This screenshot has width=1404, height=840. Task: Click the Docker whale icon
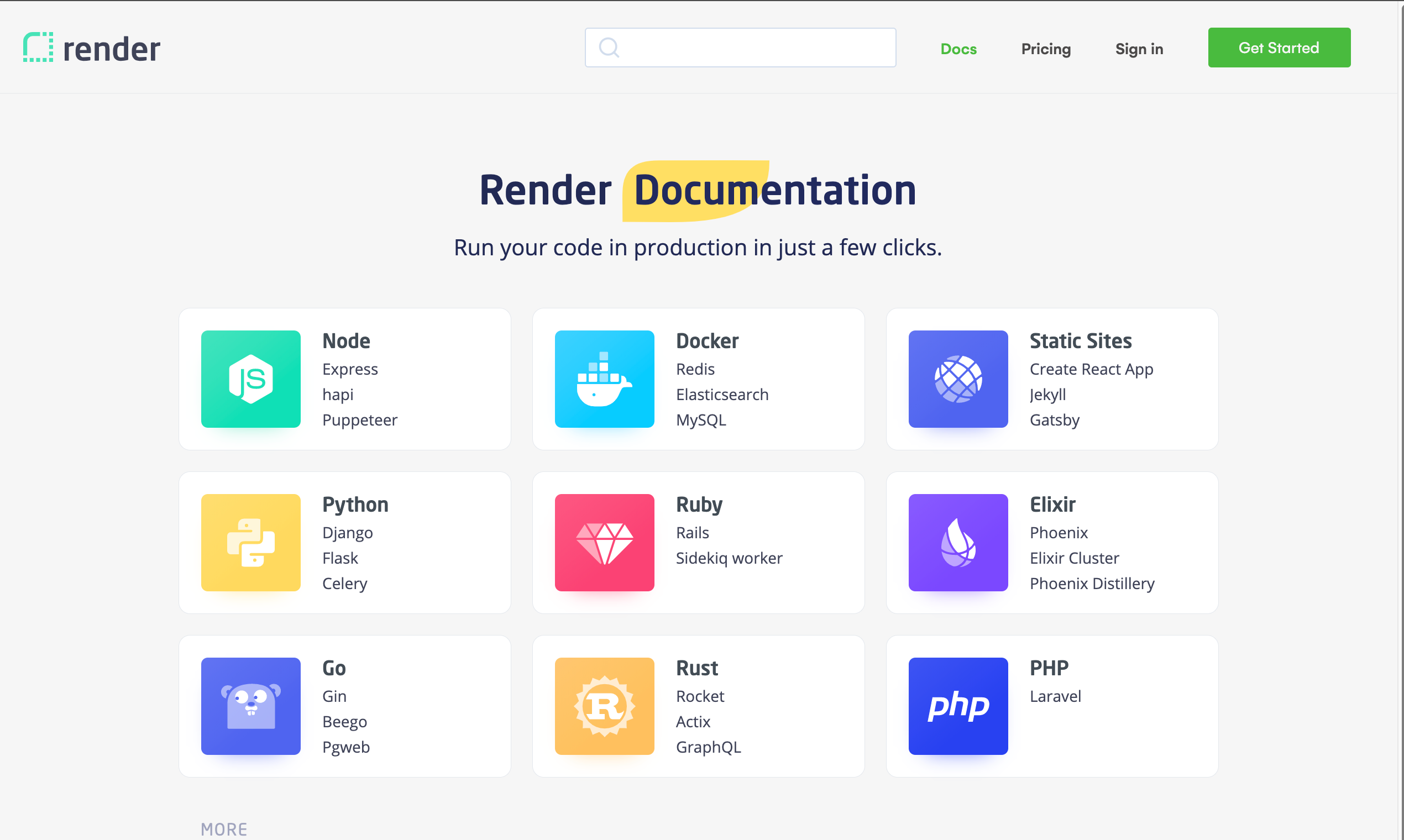(604, 379)
